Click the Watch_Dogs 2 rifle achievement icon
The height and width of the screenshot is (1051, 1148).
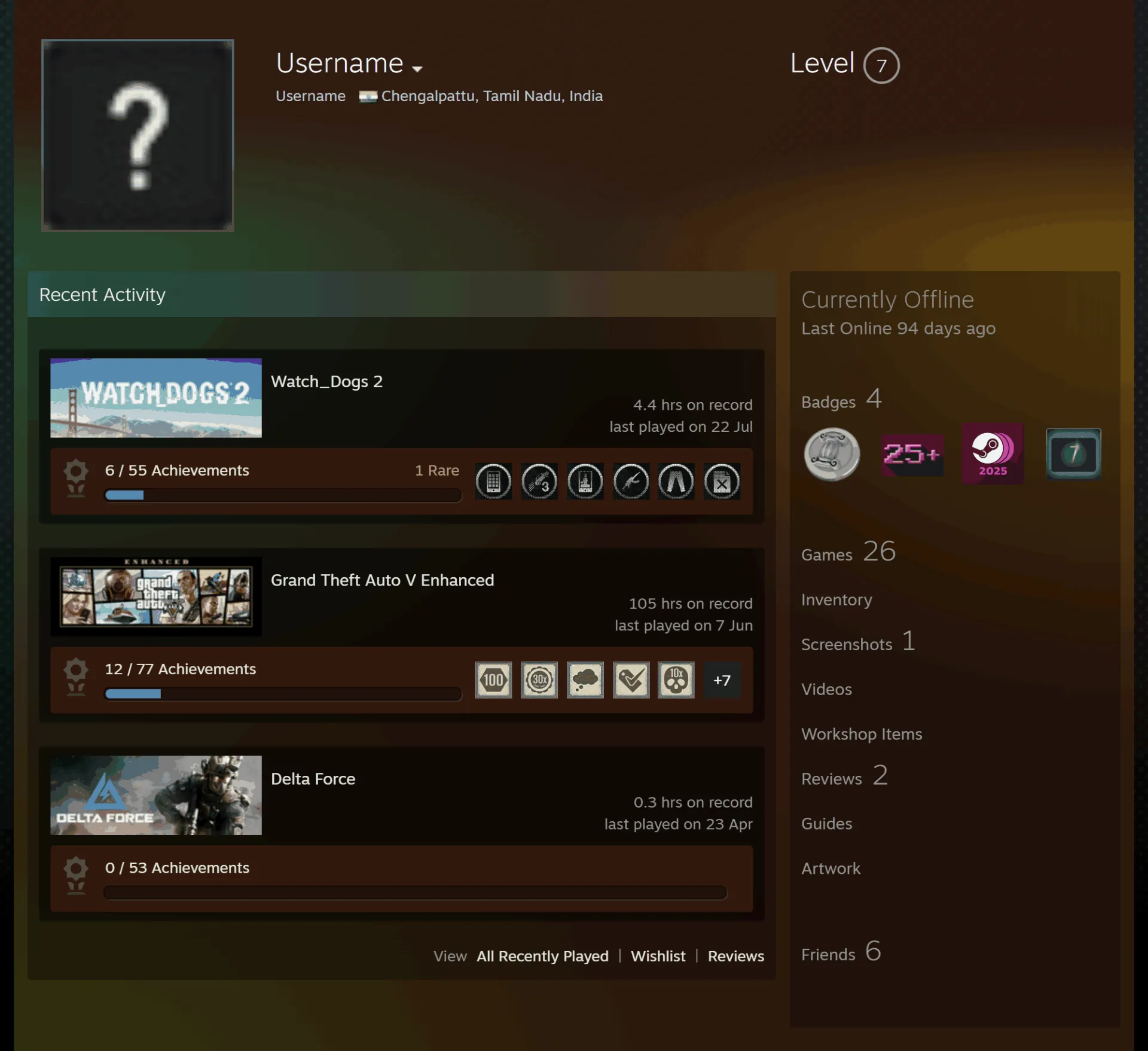[631, 482]
